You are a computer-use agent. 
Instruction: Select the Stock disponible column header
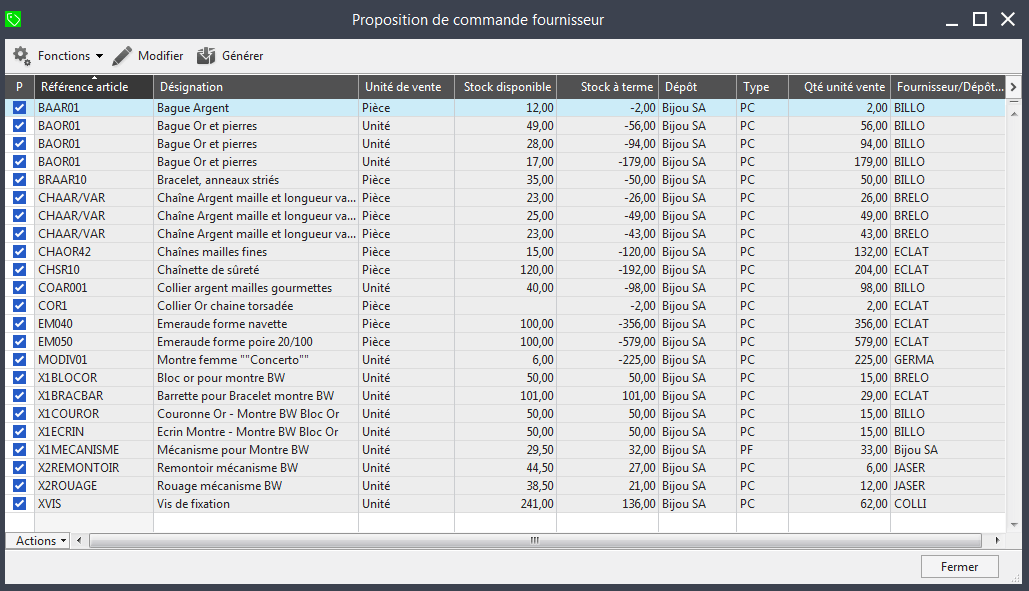[506, 87]
